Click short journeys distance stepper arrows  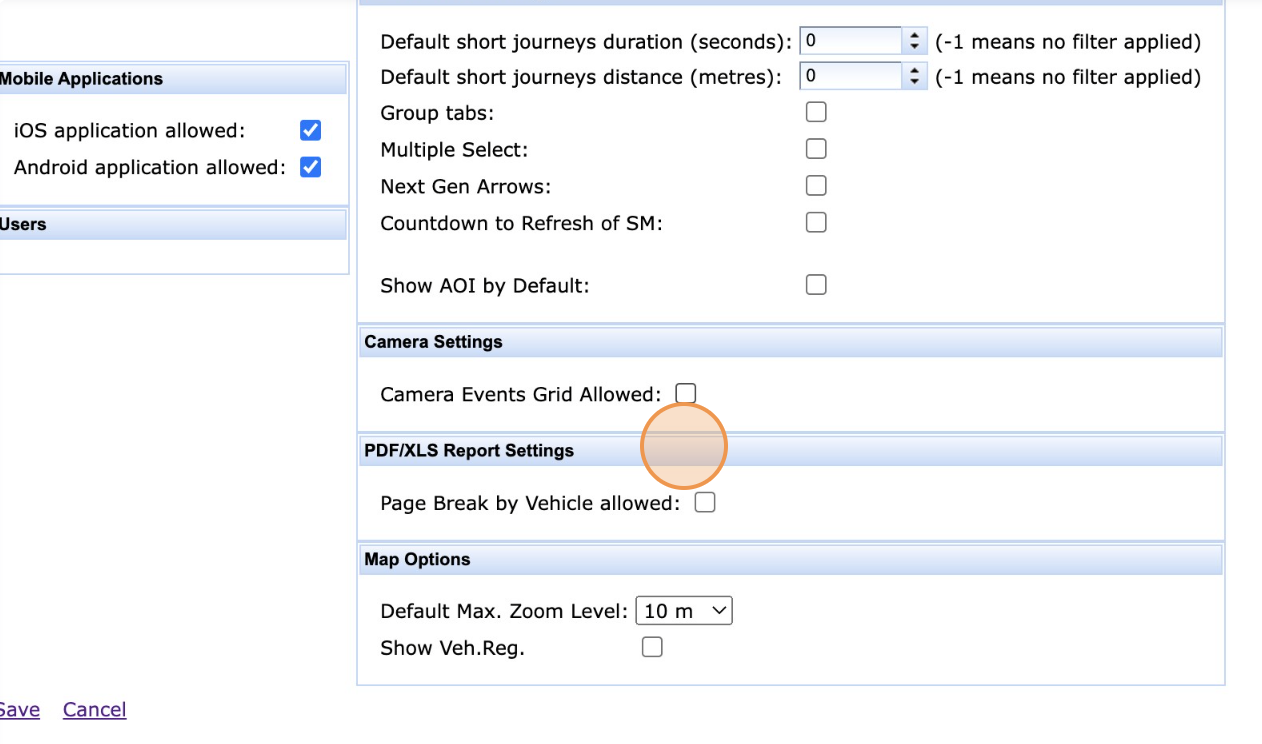pos(914,76)
